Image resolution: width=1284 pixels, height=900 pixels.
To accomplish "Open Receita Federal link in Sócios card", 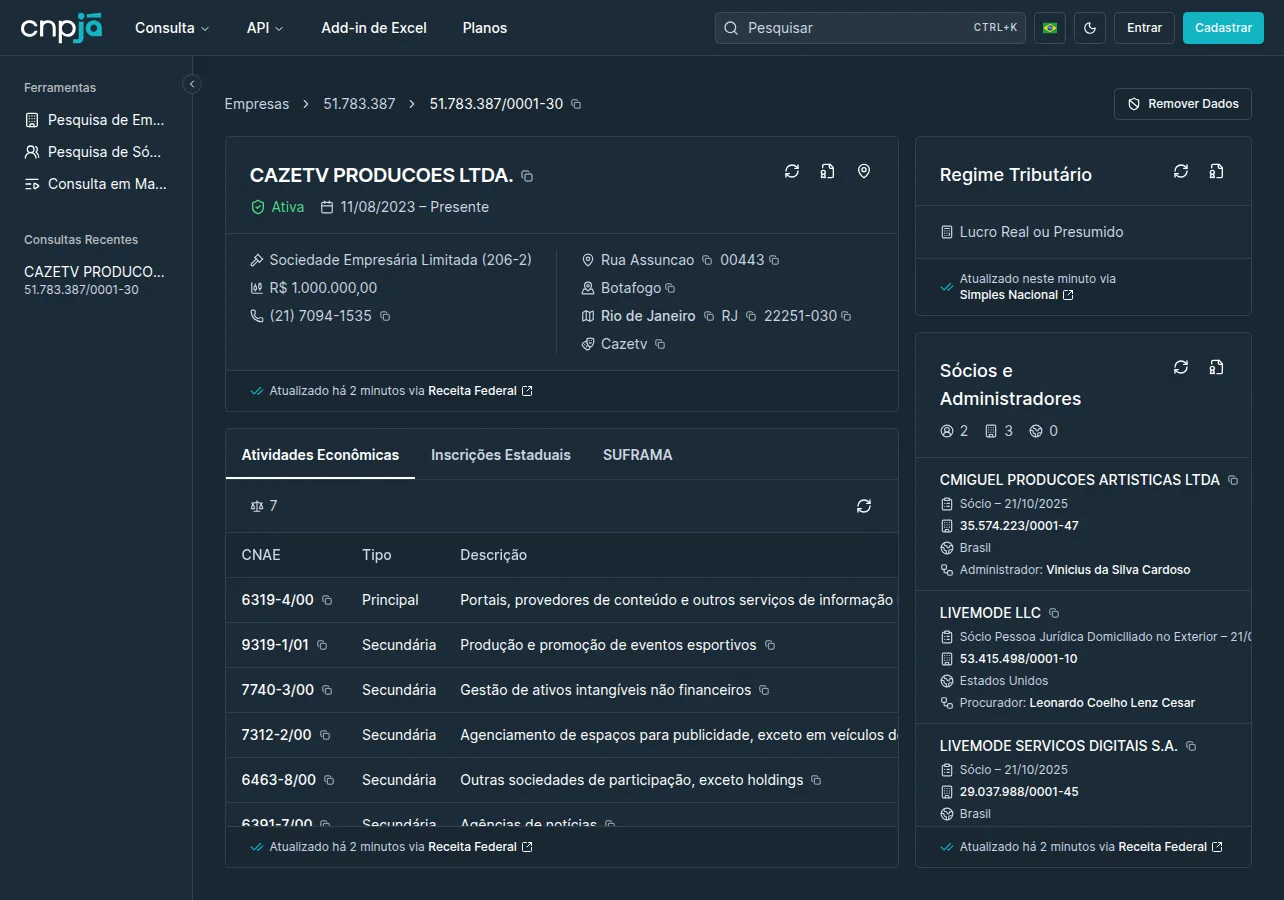I will [1170, 847].
